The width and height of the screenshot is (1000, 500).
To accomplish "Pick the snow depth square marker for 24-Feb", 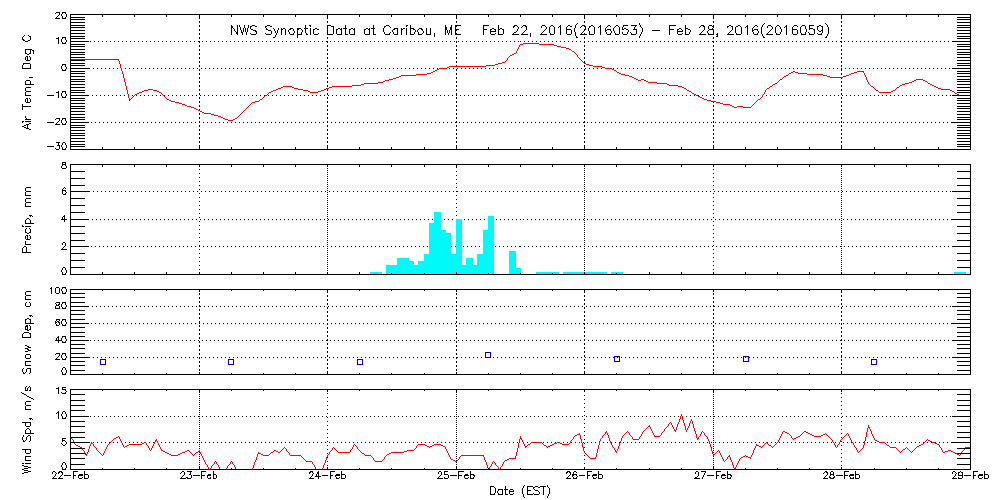I will 360,362.
